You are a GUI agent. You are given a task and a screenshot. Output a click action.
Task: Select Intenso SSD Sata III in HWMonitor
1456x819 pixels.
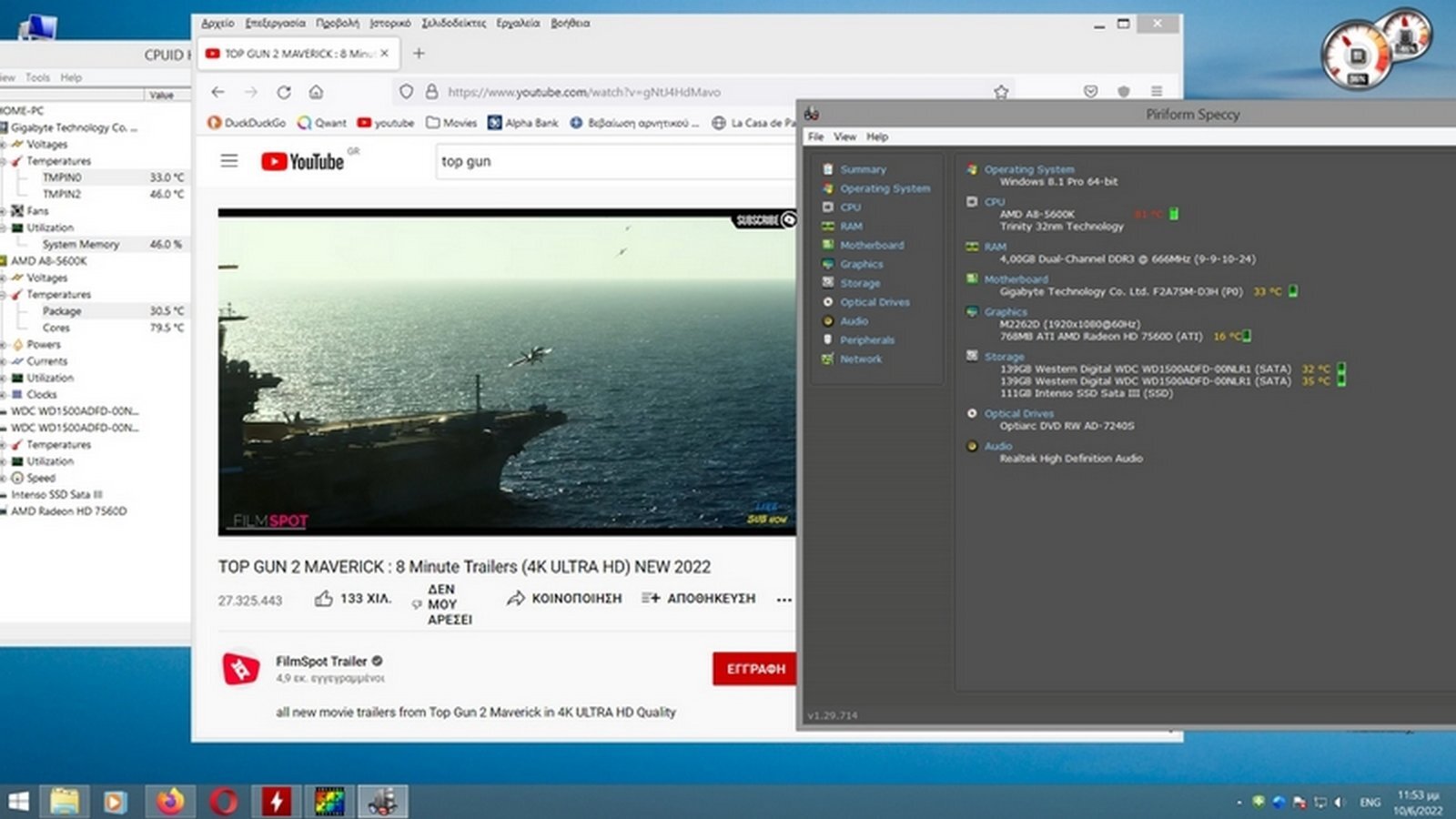[x=56, y=495]
